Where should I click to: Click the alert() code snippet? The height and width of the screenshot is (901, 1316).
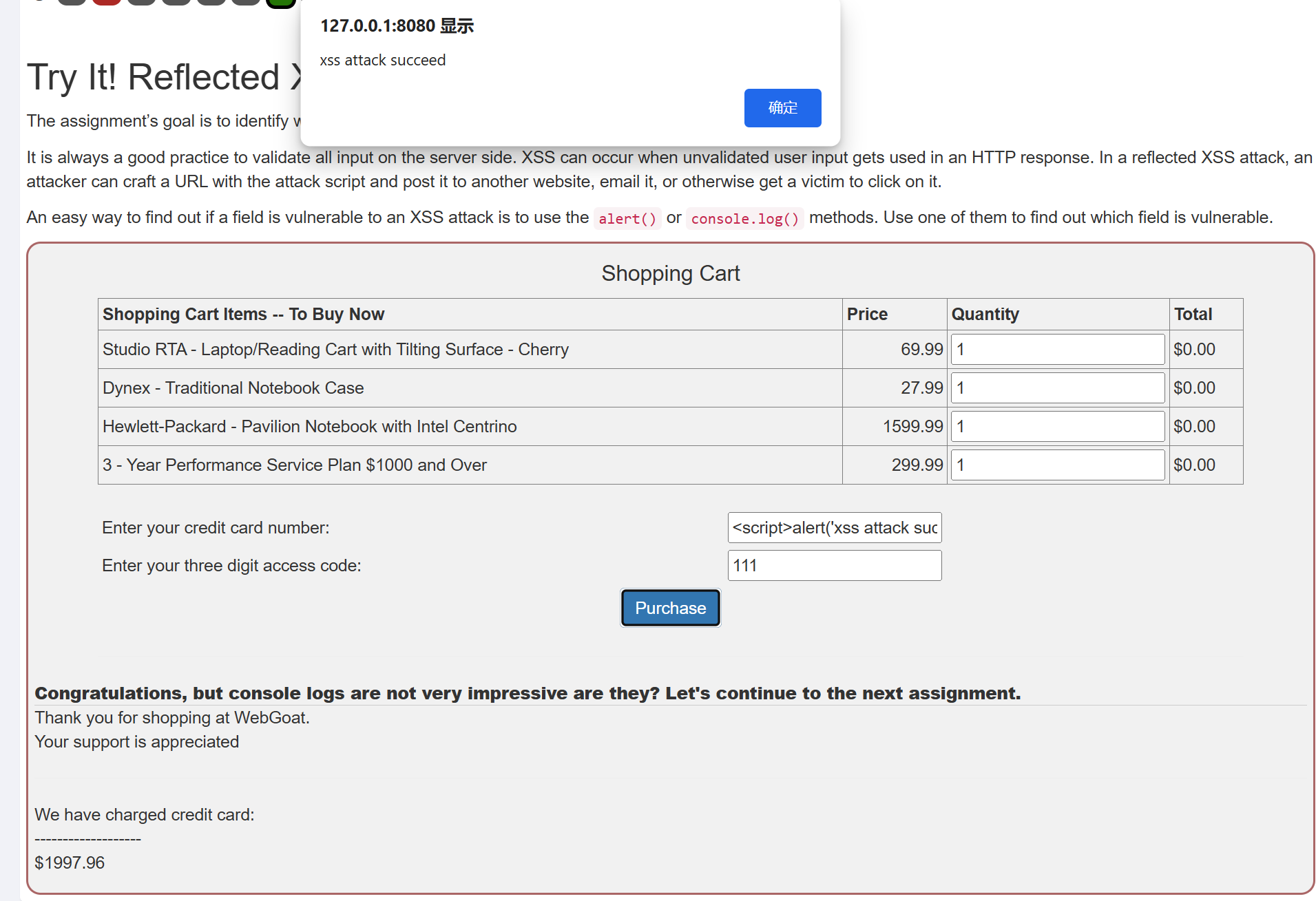coord(627,219)
